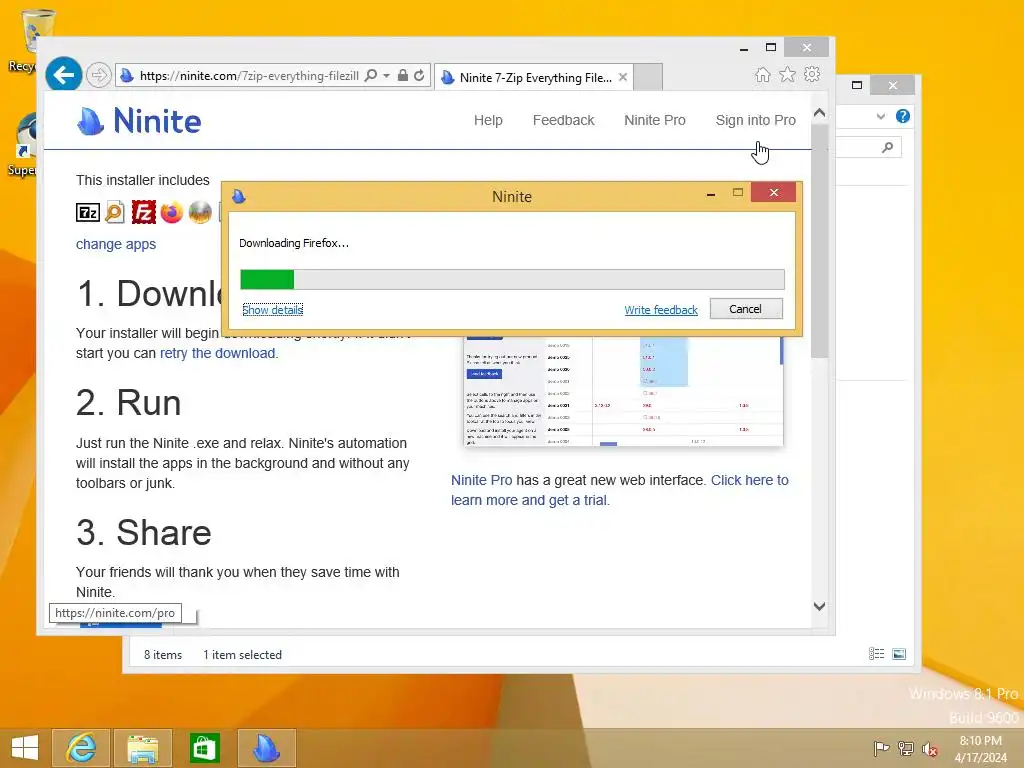Open address bar autocomplete dropdown arrow
The height and width of the screenshot is (768, 1024).
387,76
